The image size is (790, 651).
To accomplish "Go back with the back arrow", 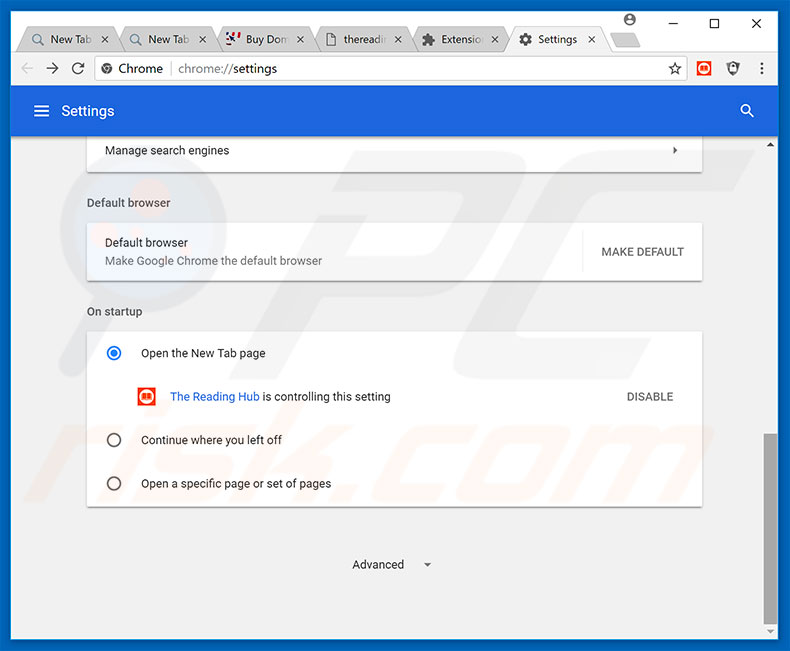I will point(27,68).
